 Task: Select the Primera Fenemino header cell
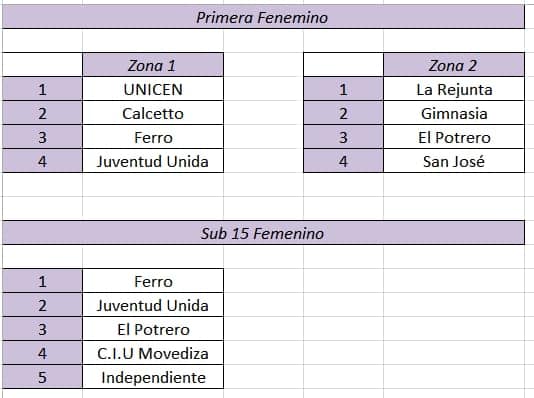tap(263, 17)
